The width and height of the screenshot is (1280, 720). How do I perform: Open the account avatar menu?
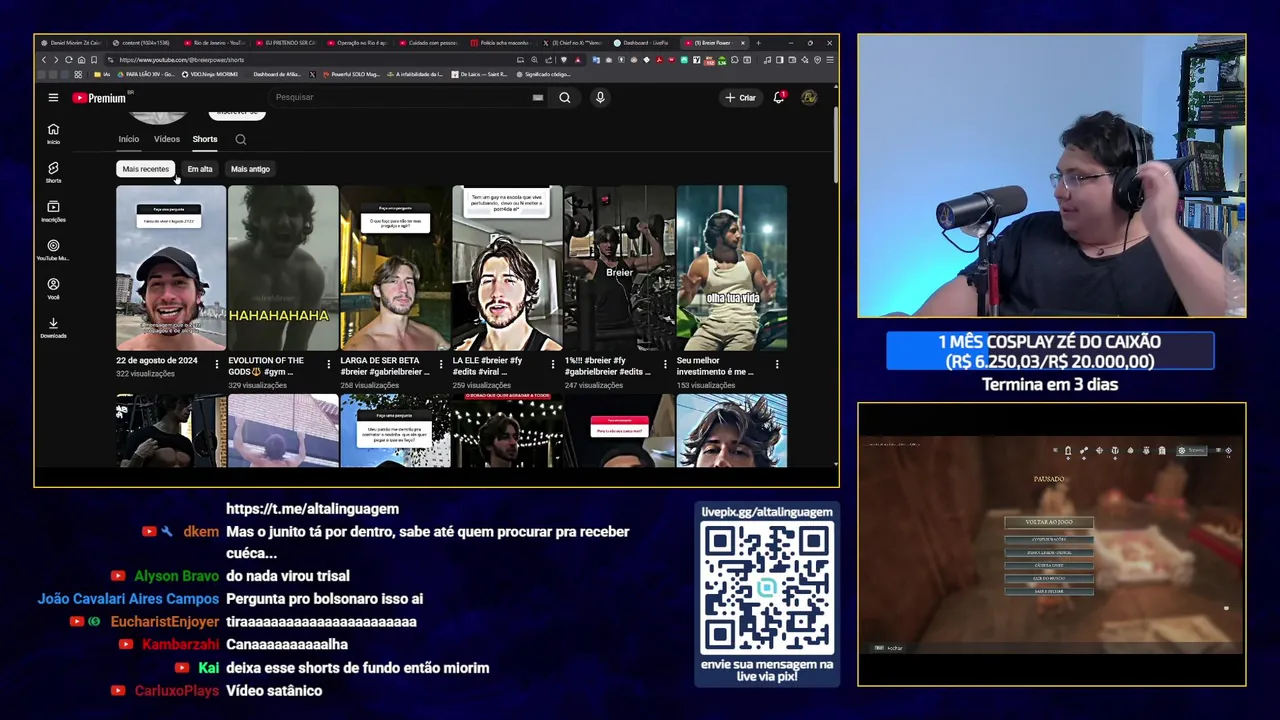click(x=809, y=97)
